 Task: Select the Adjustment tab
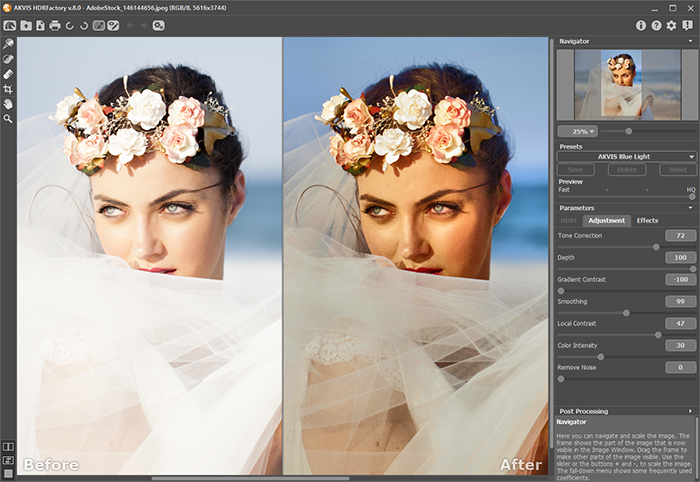(606, 220)
